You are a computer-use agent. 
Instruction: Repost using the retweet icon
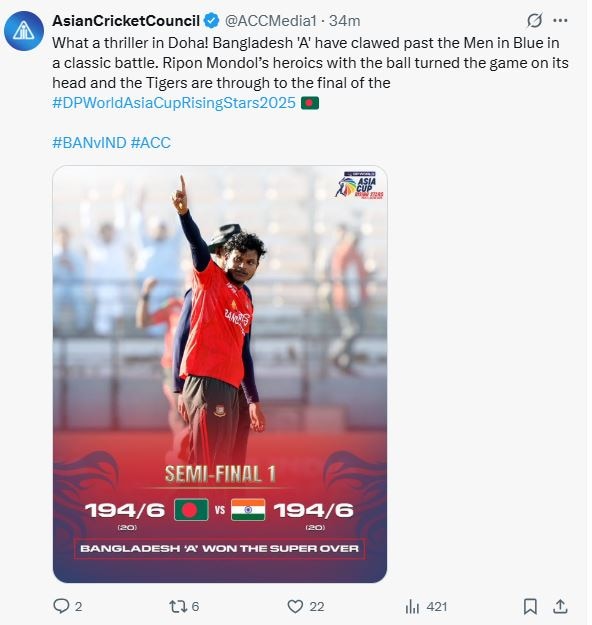[x=178, y=606]
